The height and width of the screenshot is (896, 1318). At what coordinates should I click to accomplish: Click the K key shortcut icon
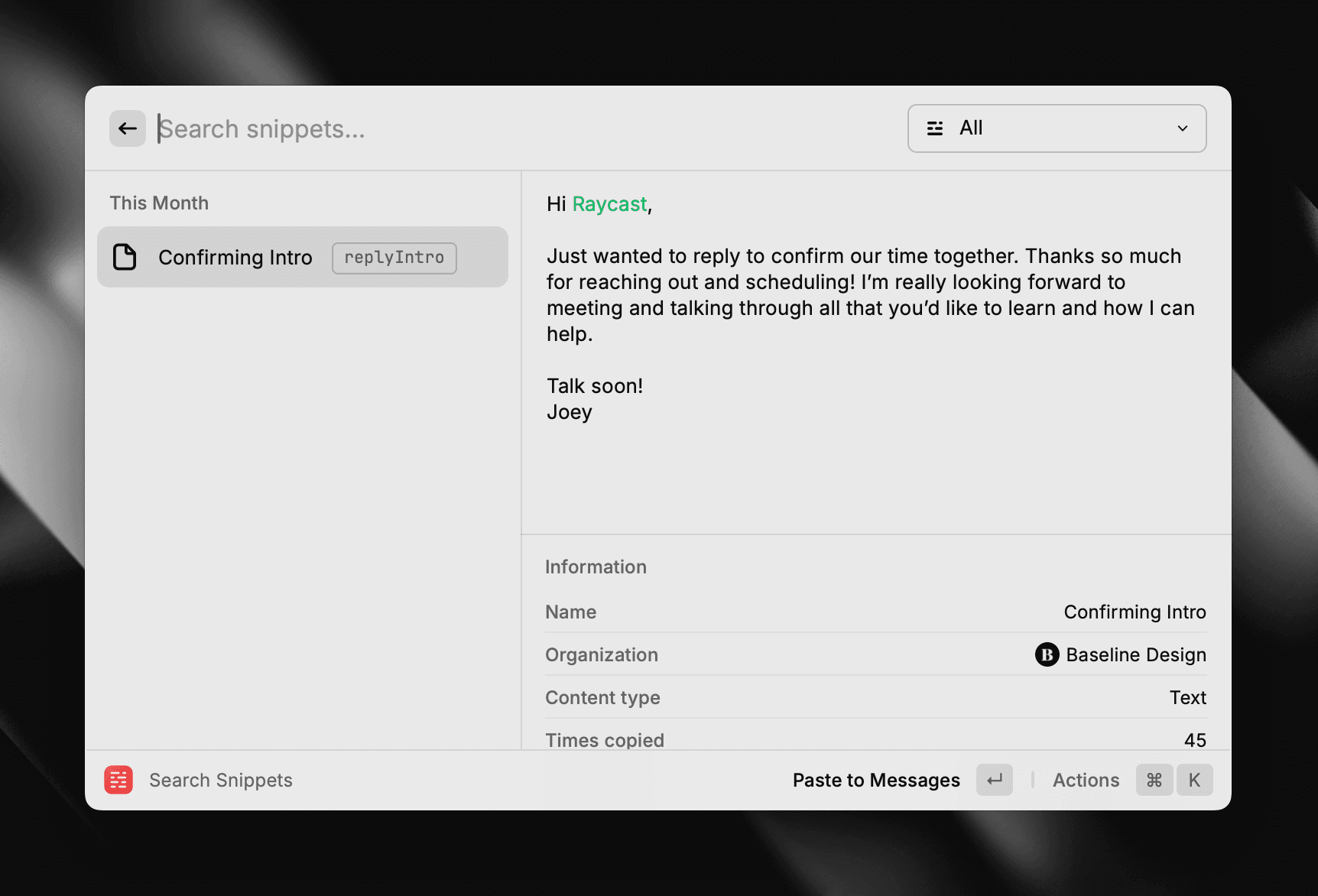[x=1194, y=780]
